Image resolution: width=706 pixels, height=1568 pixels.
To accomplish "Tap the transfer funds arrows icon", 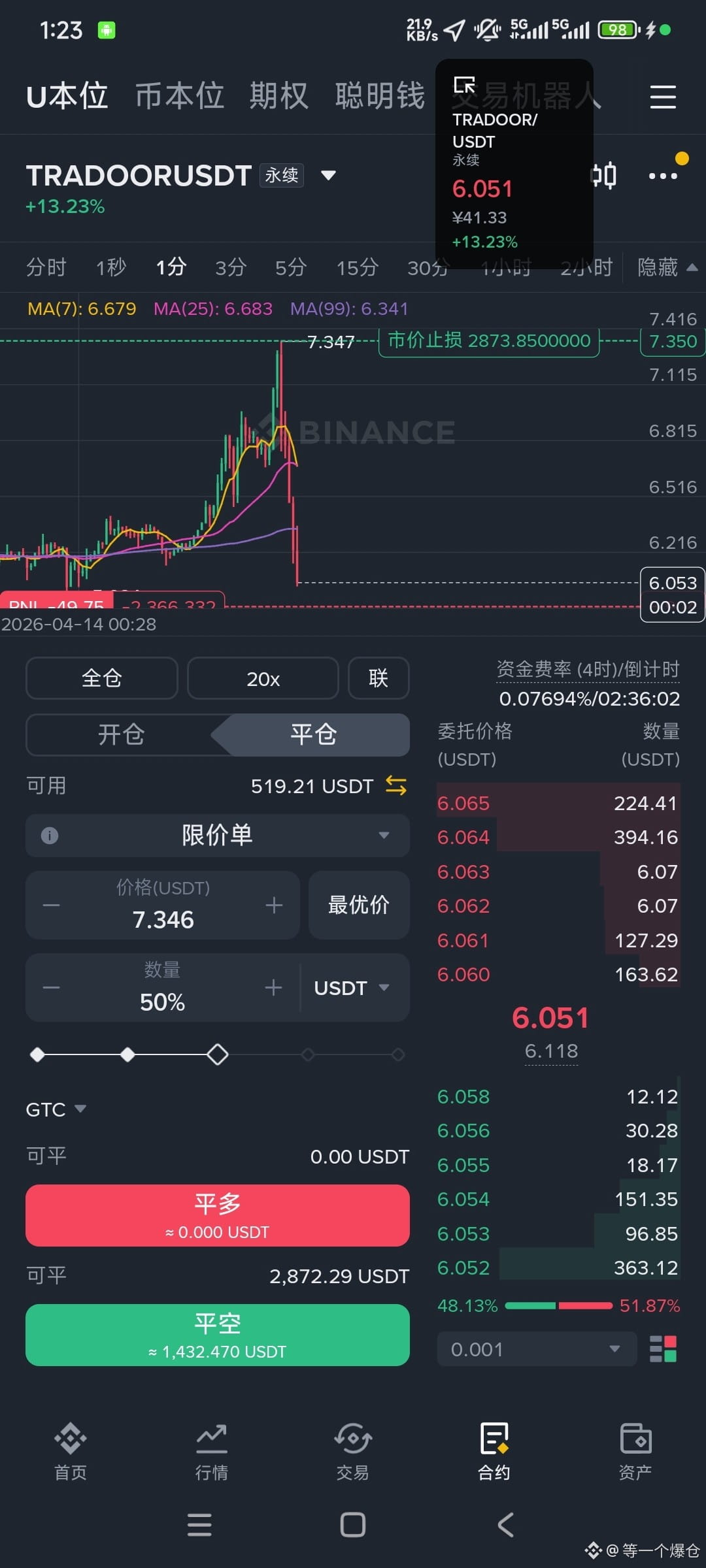I will tap(396, 785).
